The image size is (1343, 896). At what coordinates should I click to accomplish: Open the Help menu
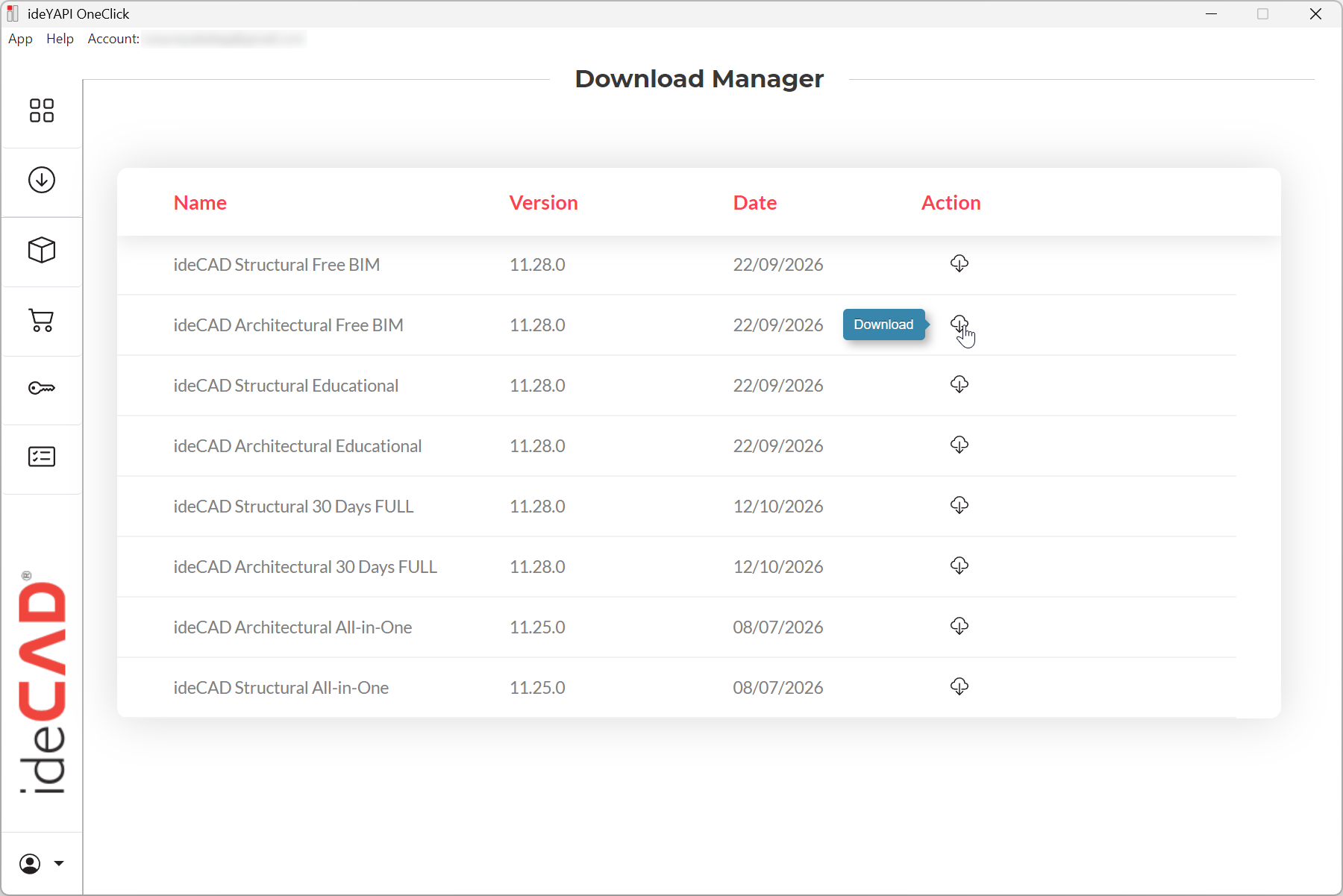pyautogui.click(x=60, y=39)
